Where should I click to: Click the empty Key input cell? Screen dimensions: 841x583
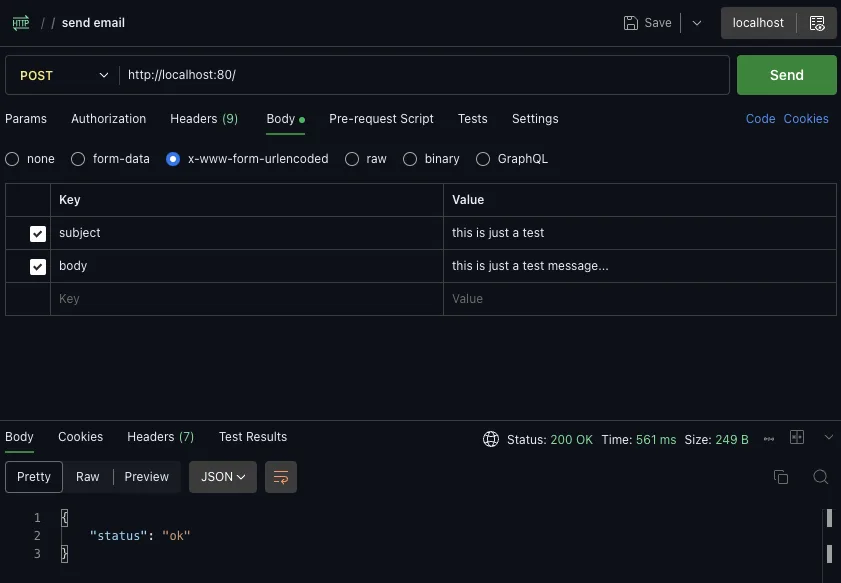[x=247, y=299]
